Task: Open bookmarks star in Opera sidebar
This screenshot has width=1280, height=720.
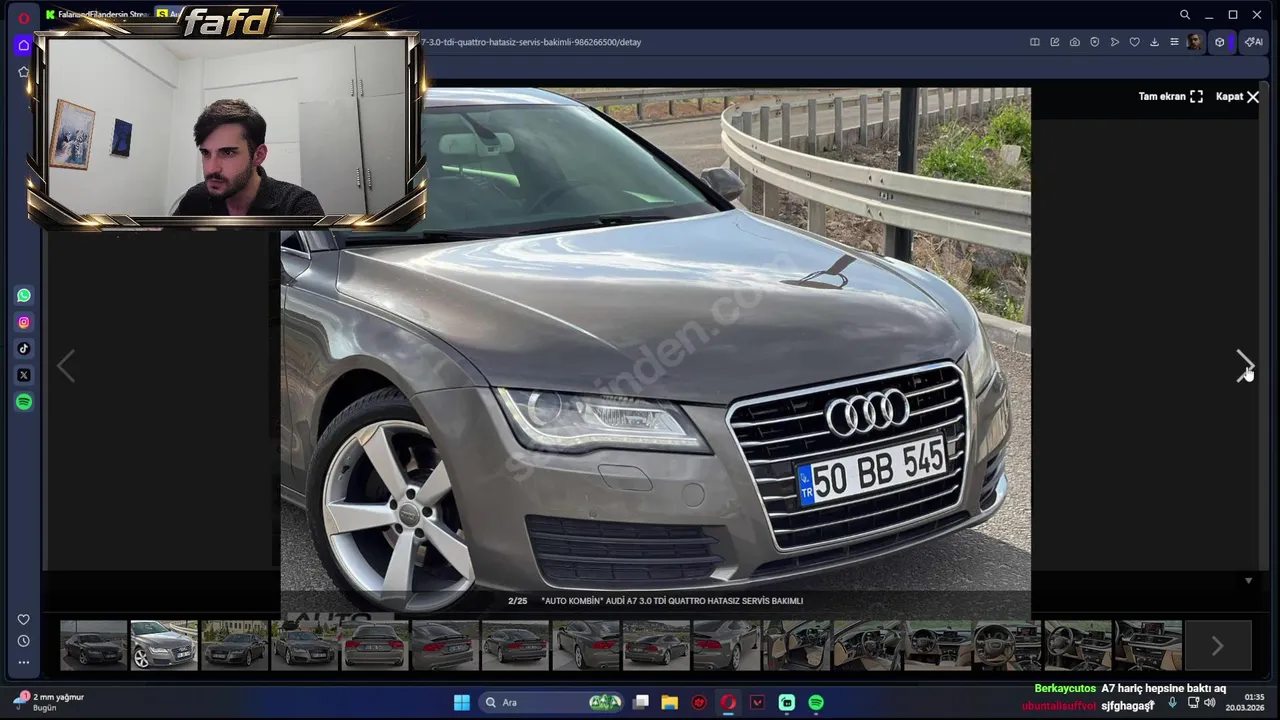Action: click(24, 72)
